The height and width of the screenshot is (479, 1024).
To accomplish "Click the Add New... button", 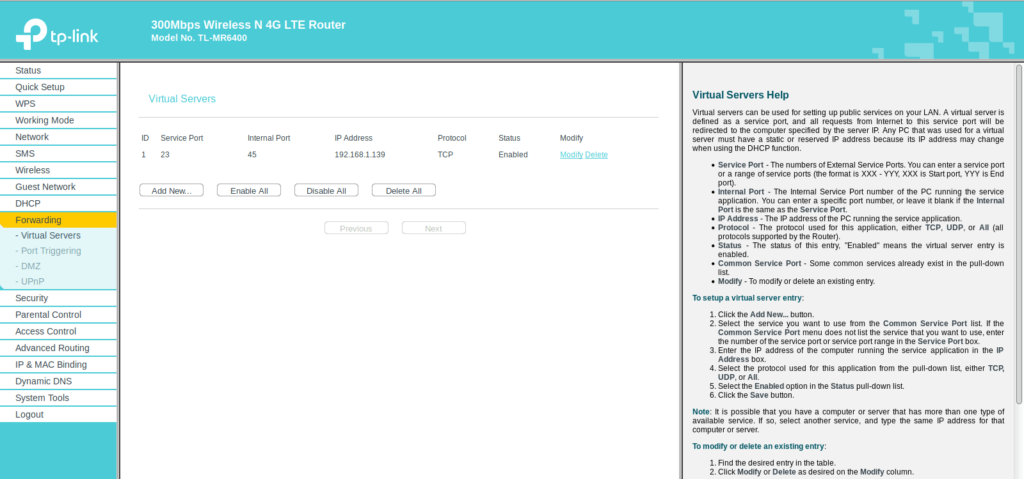I will [x=171, y=190].
